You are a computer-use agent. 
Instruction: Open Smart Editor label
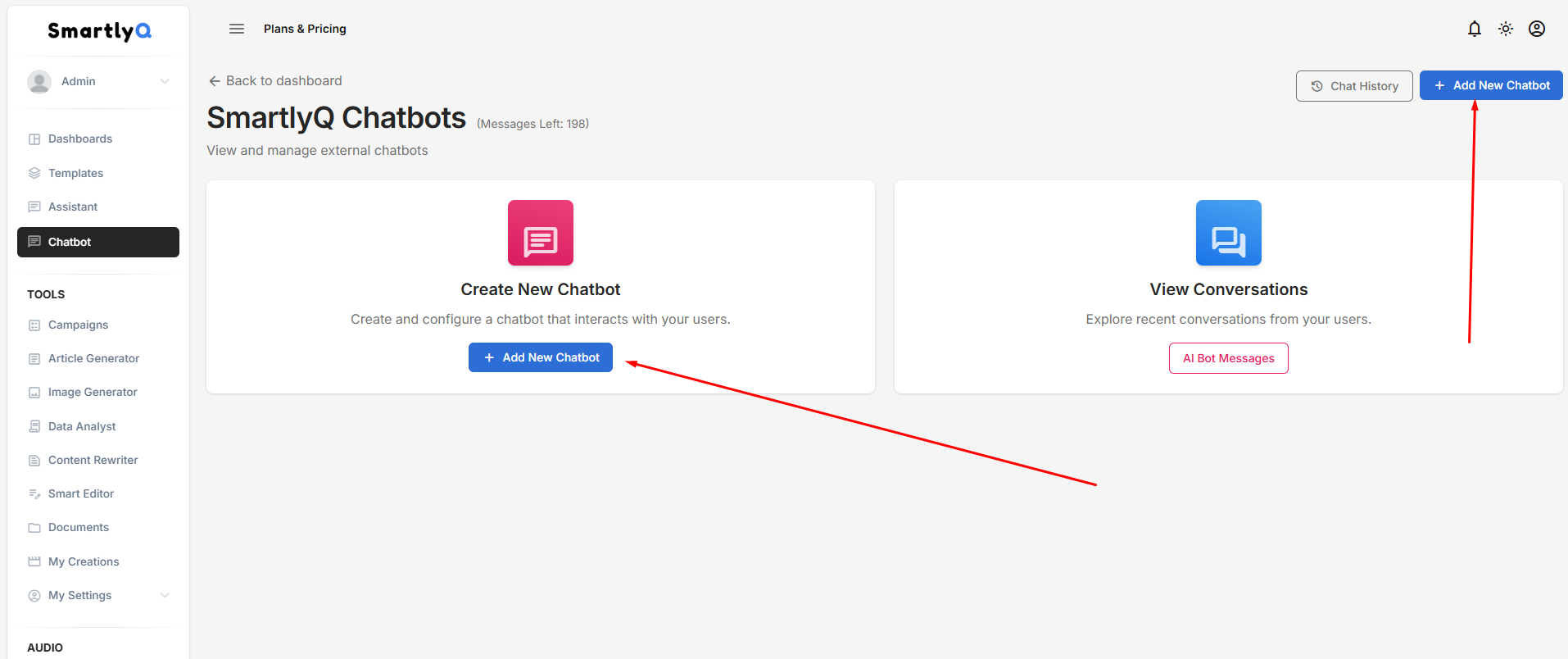tap(81, 493)
